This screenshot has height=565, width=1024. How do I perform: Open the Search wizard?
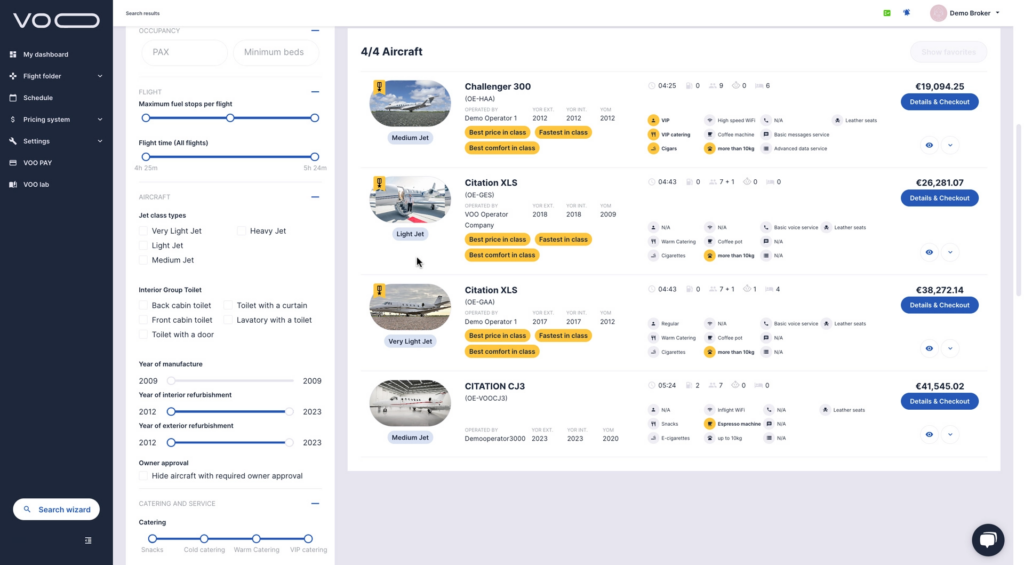pos(56,509)
